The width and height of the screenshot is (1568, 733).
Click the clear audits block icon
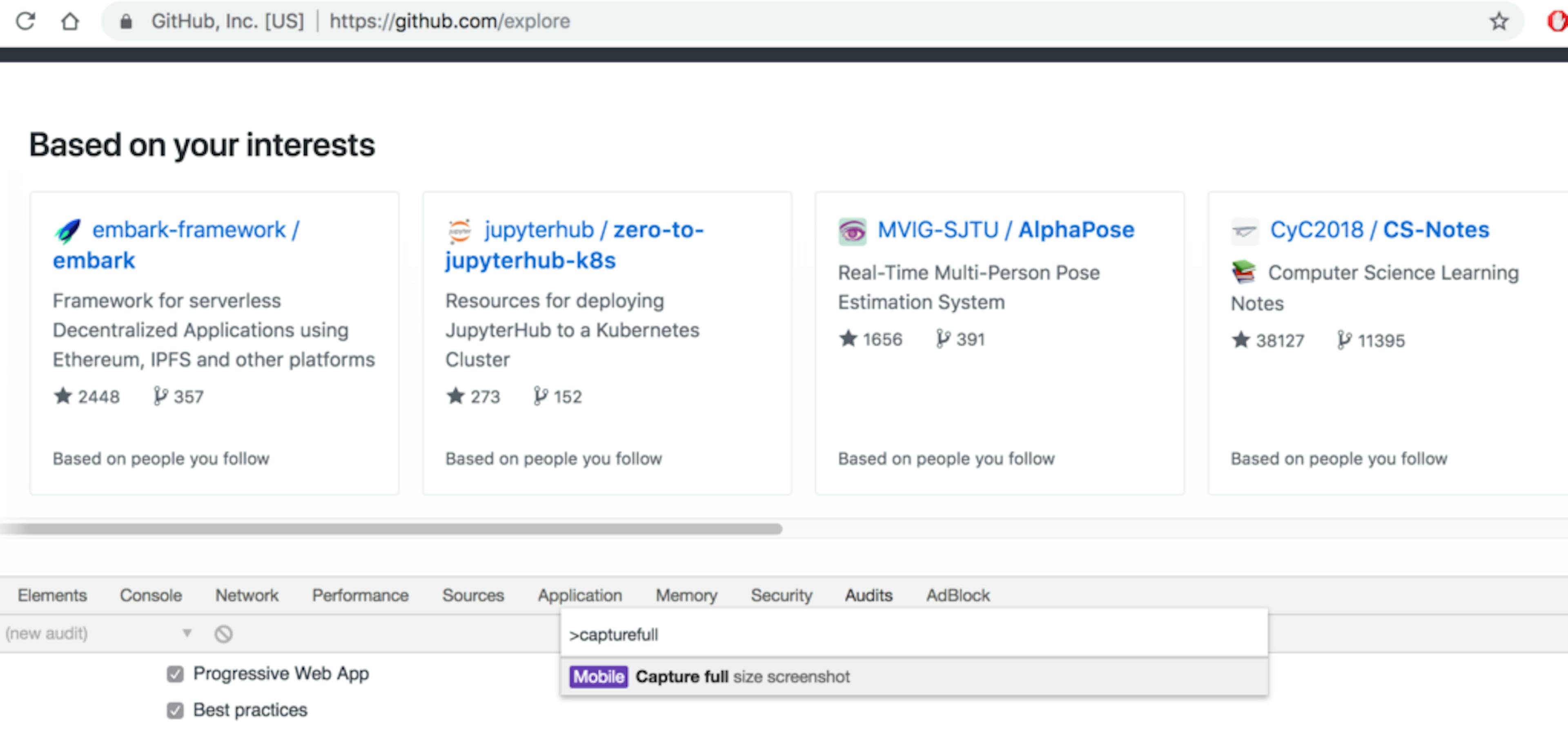(224, 633)
